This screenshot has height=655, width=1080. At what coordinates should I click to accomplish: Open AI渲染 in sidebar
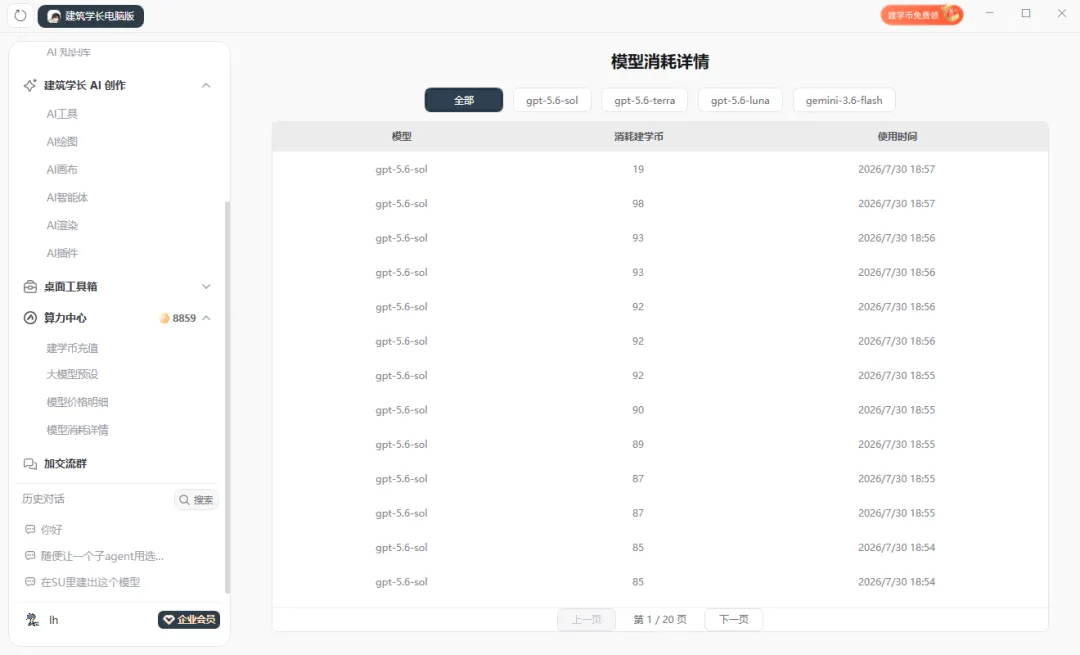pyautogui.click(x=62, y=225)
